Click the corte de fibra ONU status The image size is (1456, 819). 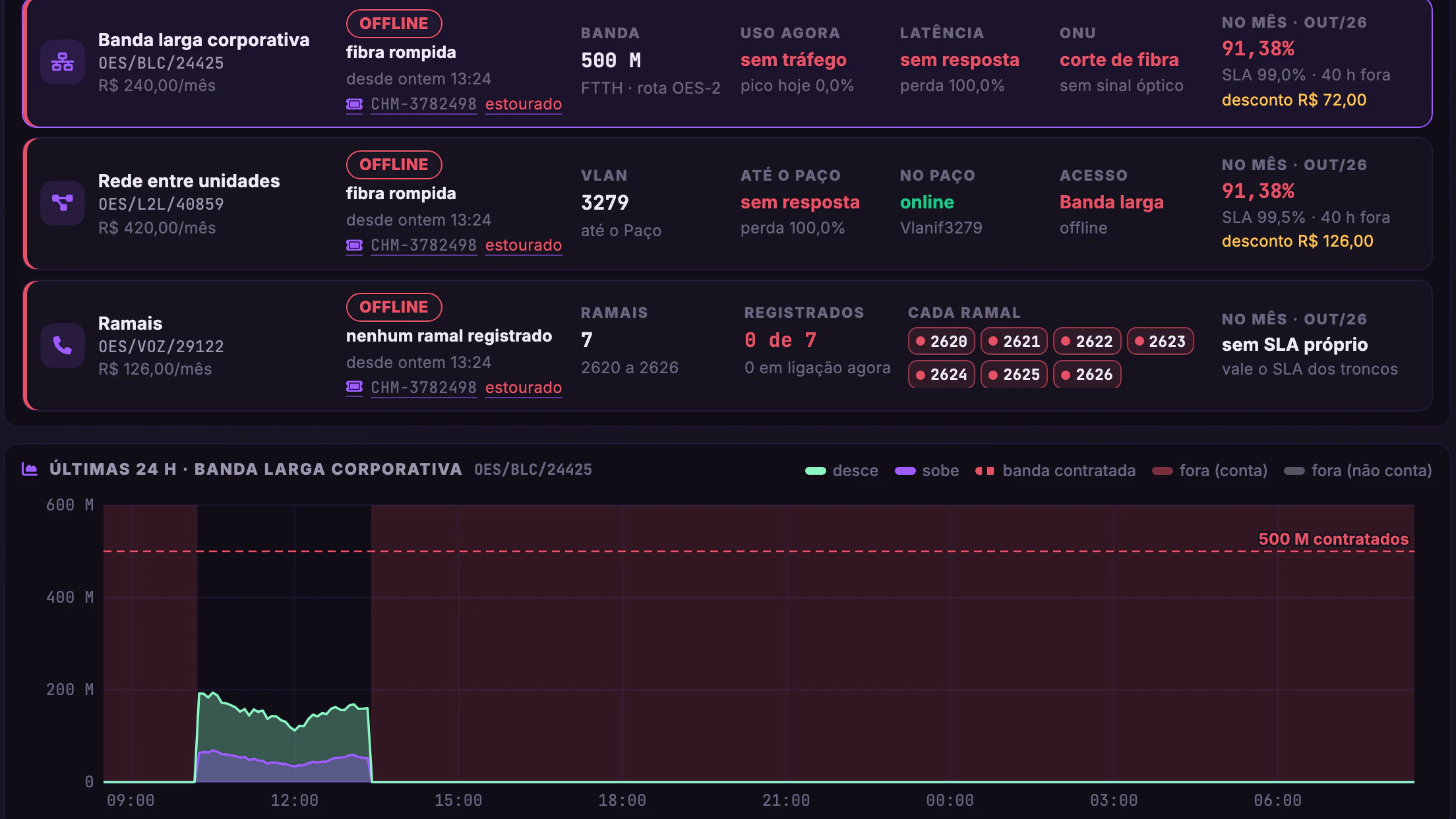tap(1118, 60)
